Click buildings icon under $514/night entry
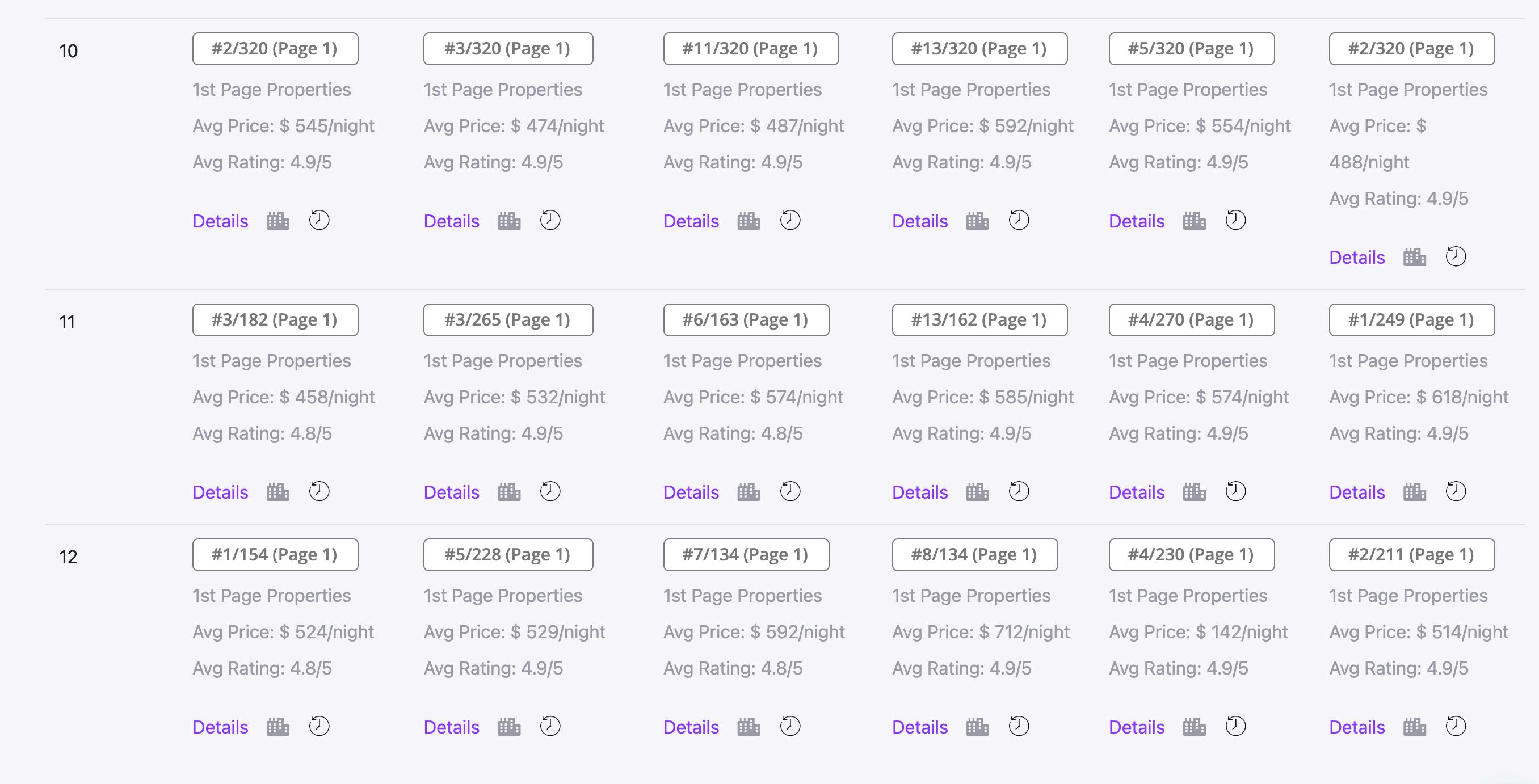The image size is (1539, 784). click(x=1415, y=727)
